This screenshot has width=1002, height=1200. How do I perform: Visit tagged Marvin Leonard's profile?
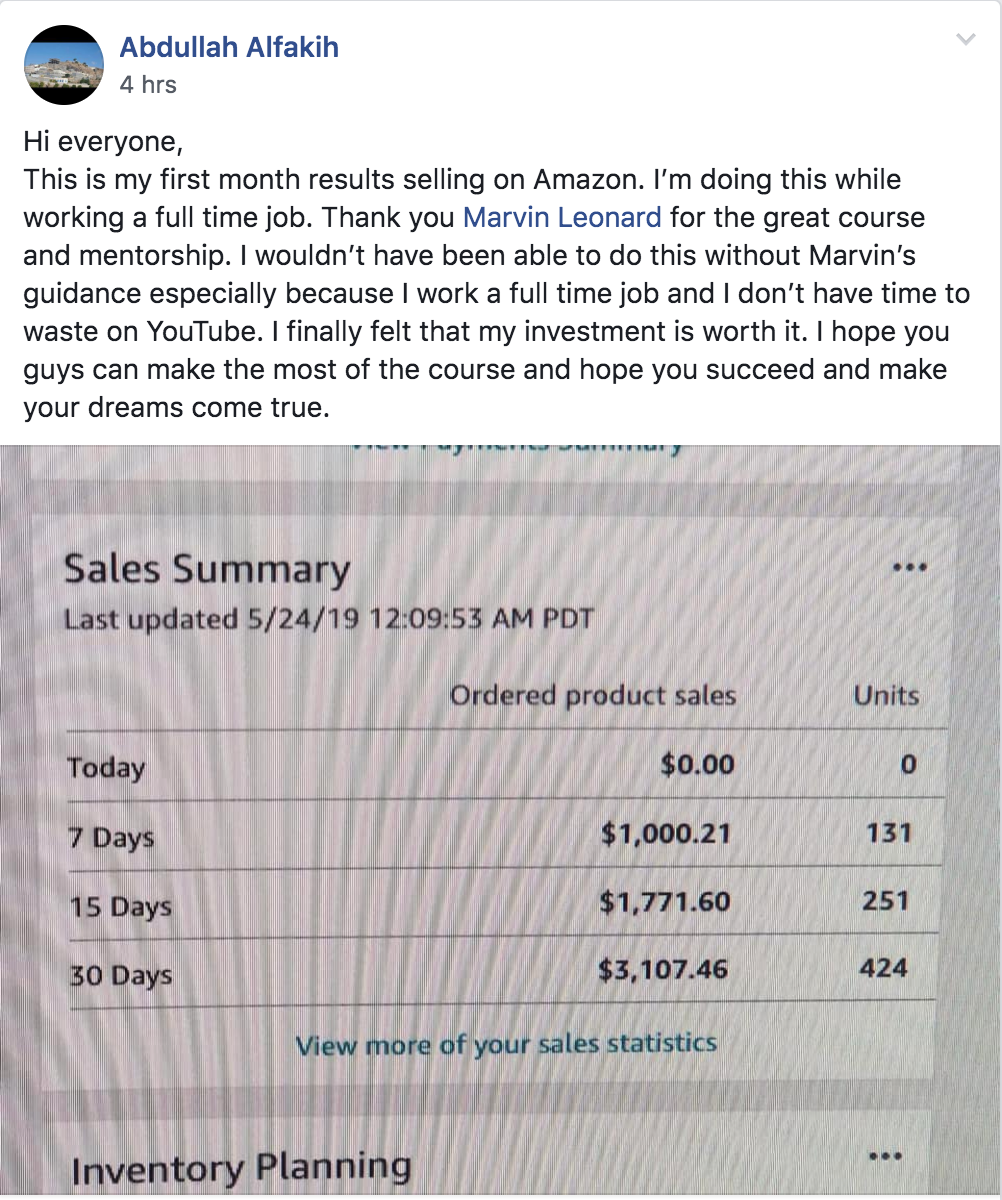click(563, 217)
